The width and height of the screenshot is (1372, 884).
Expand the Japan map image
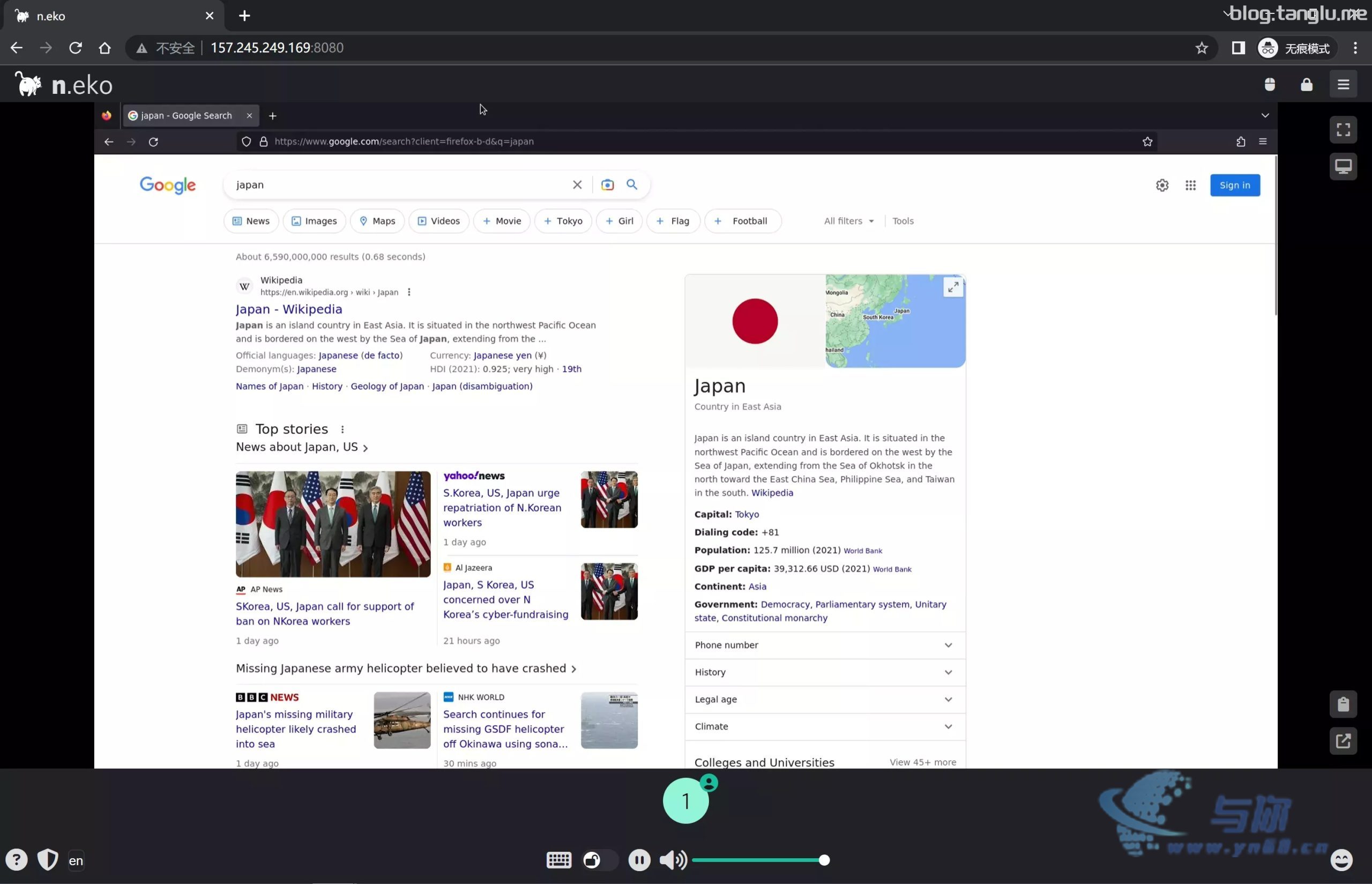point(952,287)
